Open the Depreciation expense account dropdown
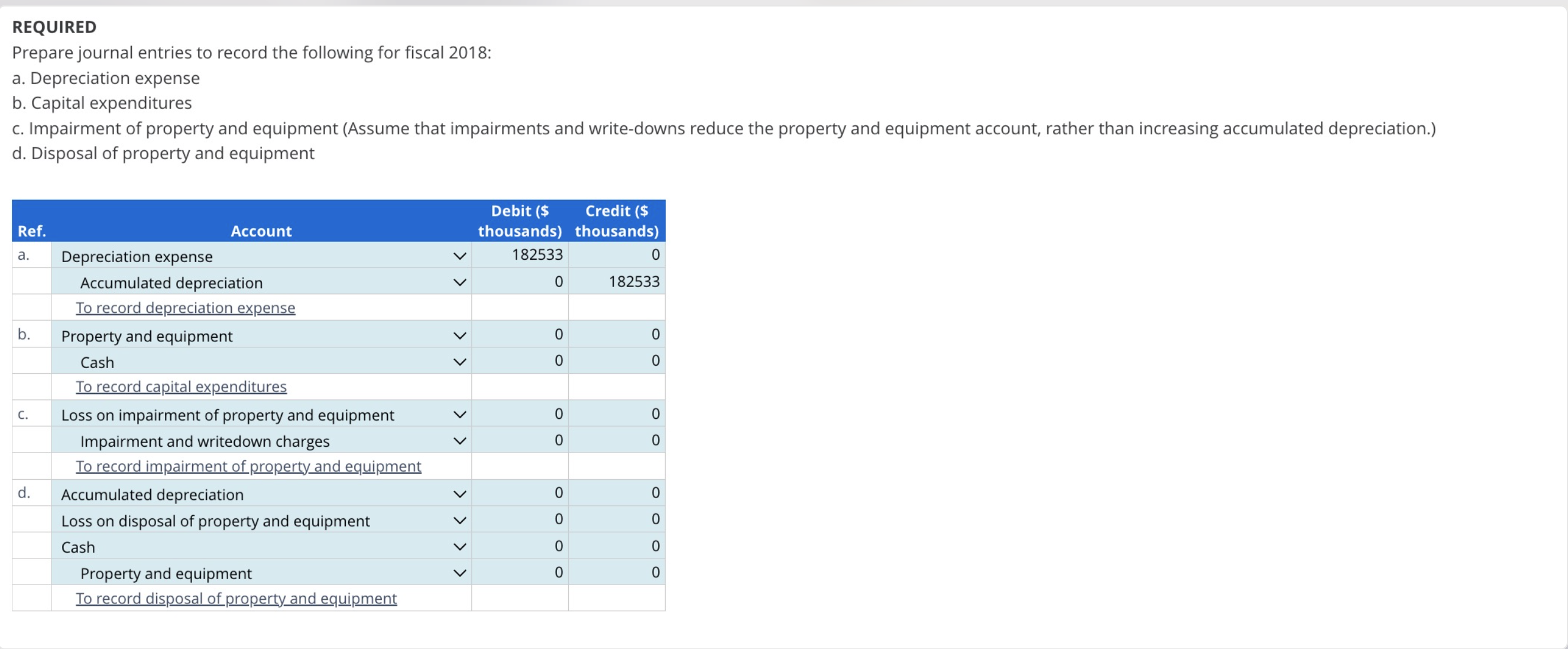1568x649 pixels. tap(459, 256)
